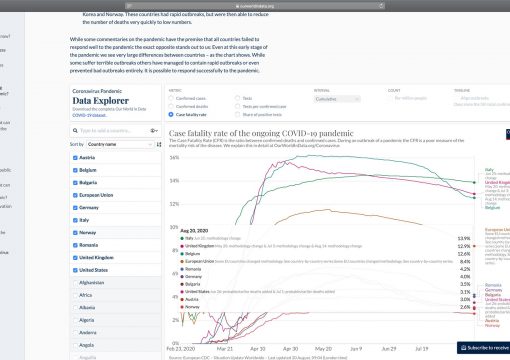Open the Cumulative interval dropdown
This screenshot has width=510, height=360.
click(x=337, y=99)
